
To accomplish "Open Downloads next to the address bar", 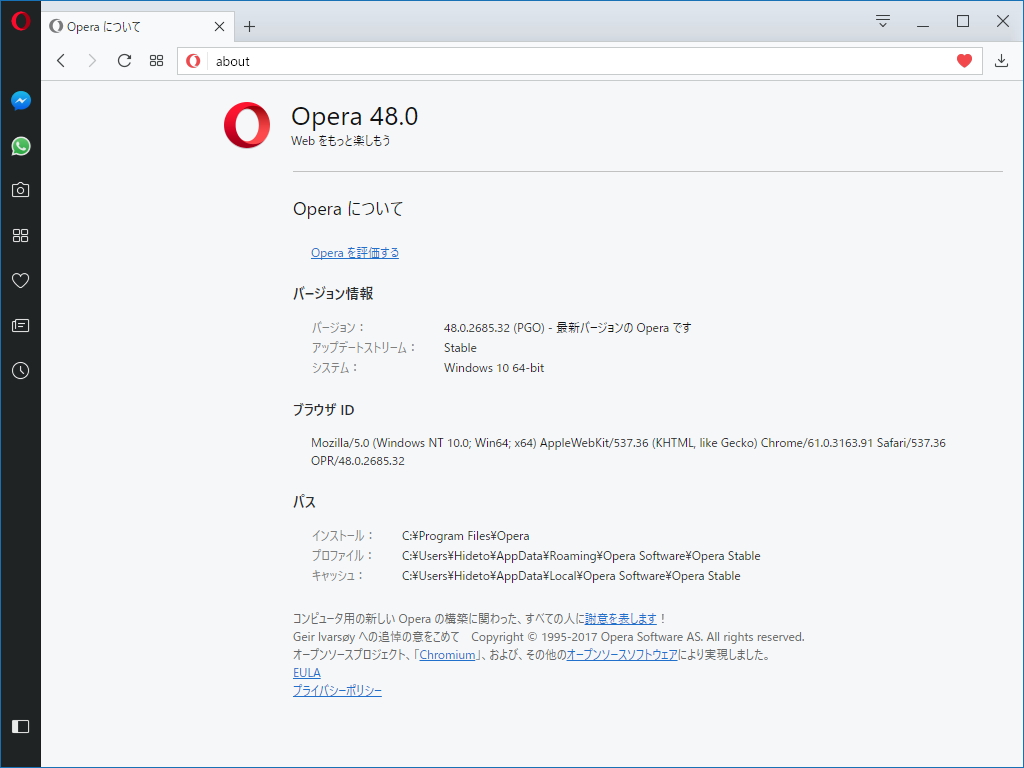I will tap(1001, 60).
